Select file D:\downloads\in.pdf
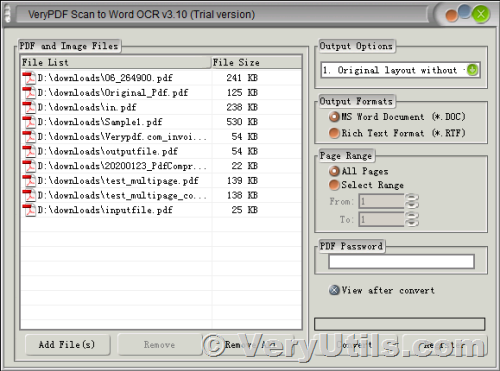This screenshot has height=371, width=500. (87, 107)
